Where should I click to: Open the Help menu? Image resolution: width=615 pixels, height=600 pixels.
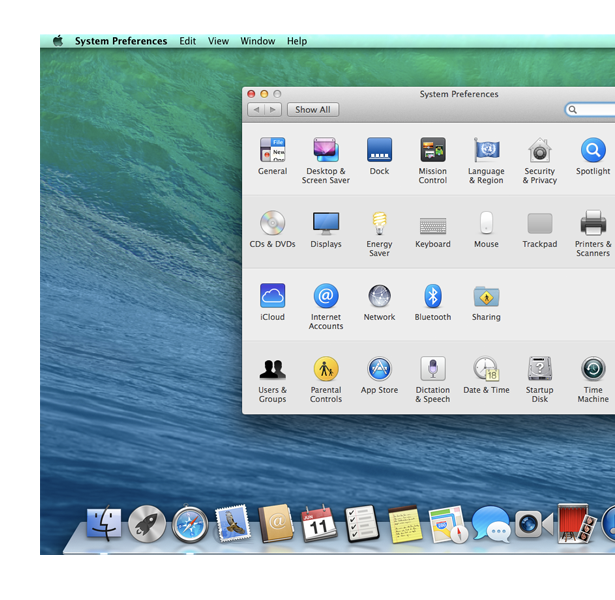[297, 41]
